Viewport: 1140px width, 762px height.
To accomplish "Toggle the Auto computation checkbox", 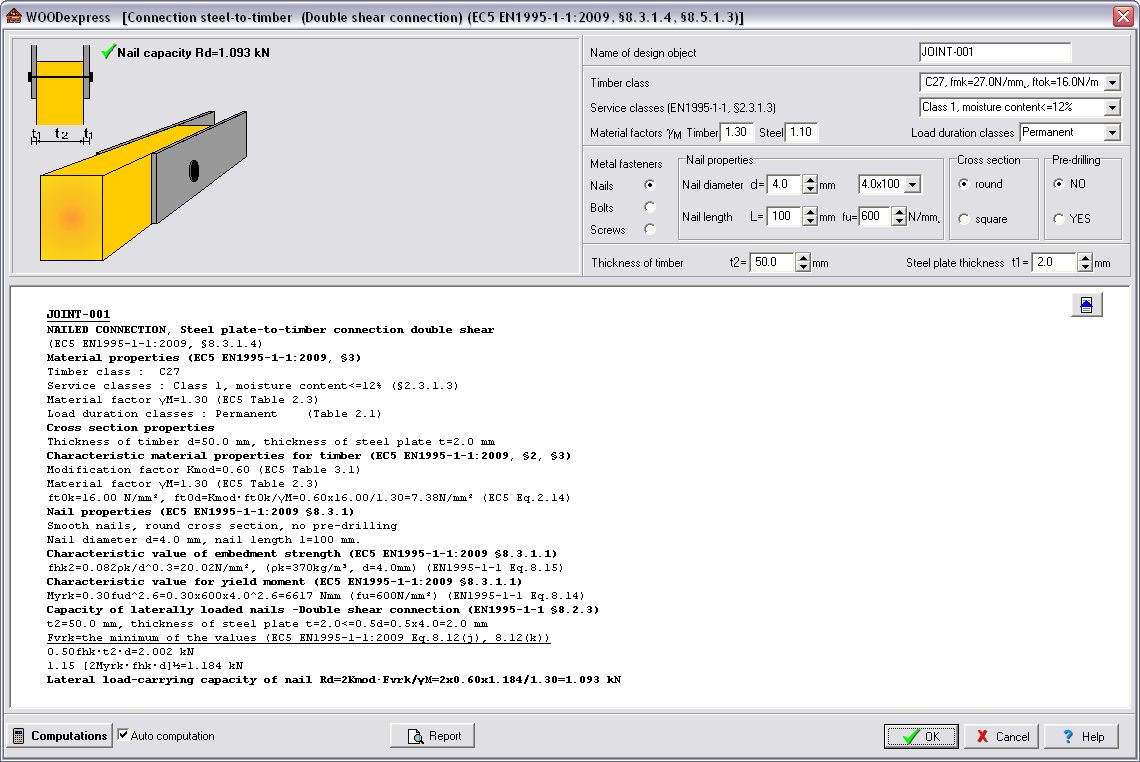I will tap(123, 735).
